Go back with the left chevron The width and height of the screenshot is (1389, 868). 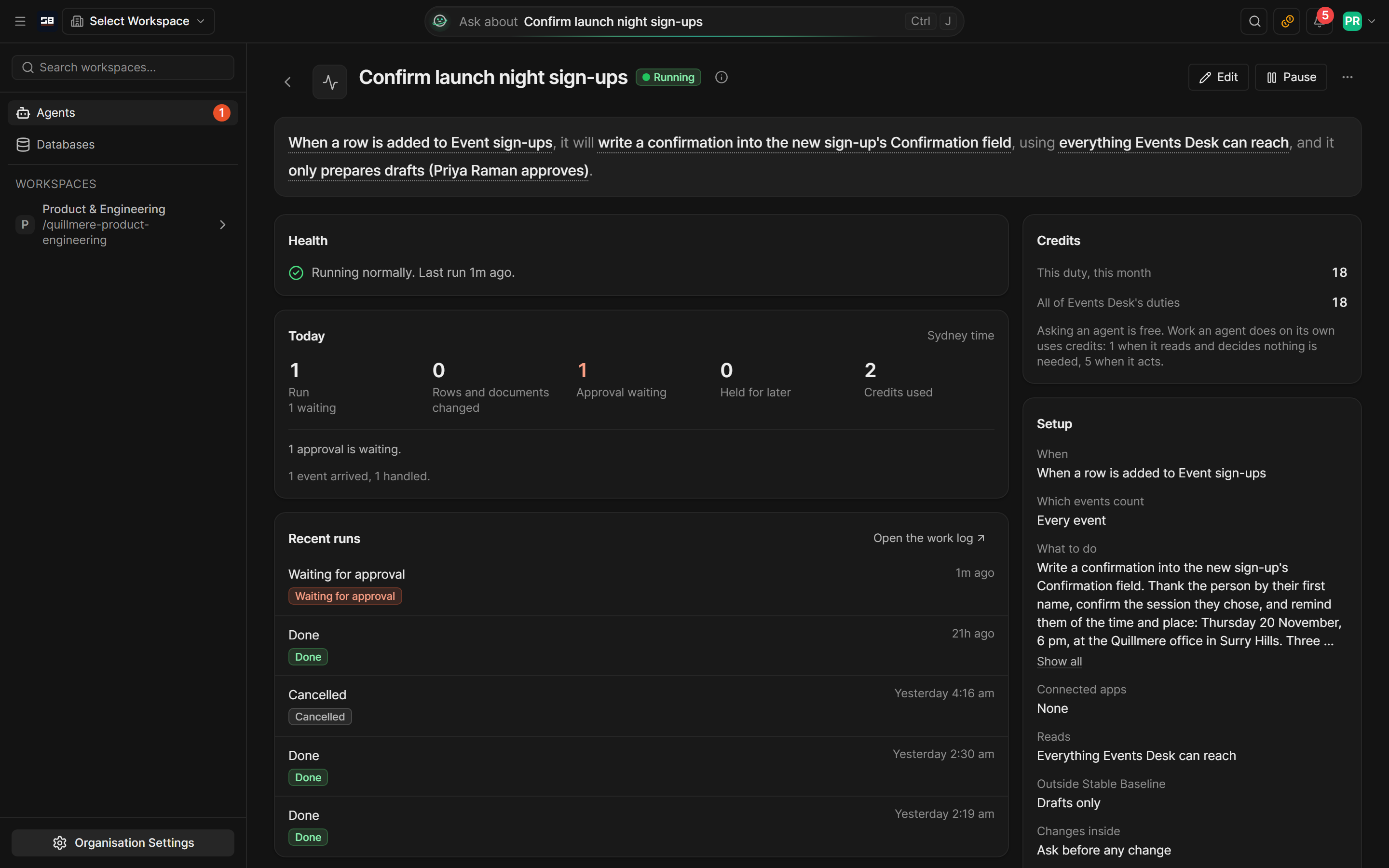(x=288, y=82)
